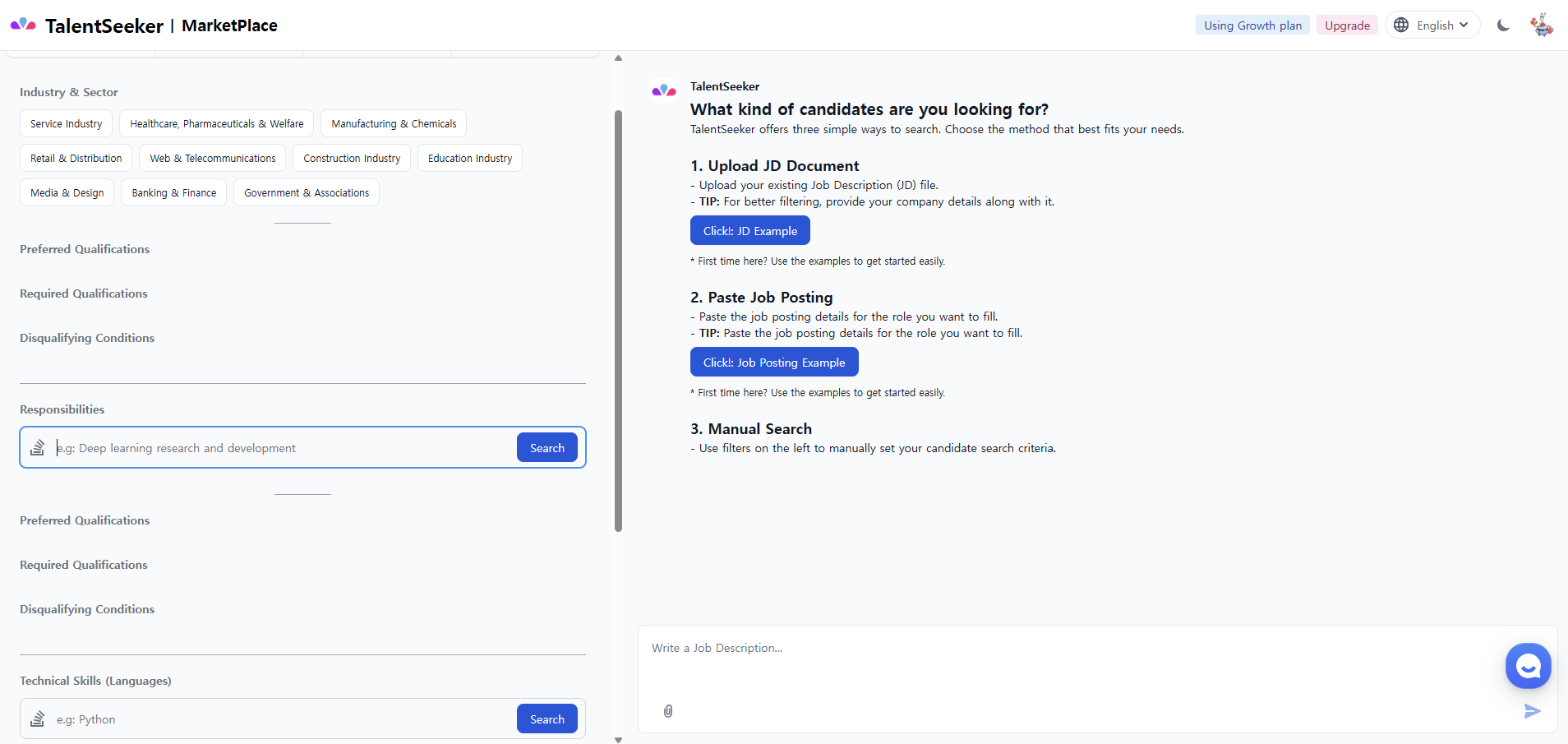
Task: Open the chat support bubble
Action: coord(1529,666)
